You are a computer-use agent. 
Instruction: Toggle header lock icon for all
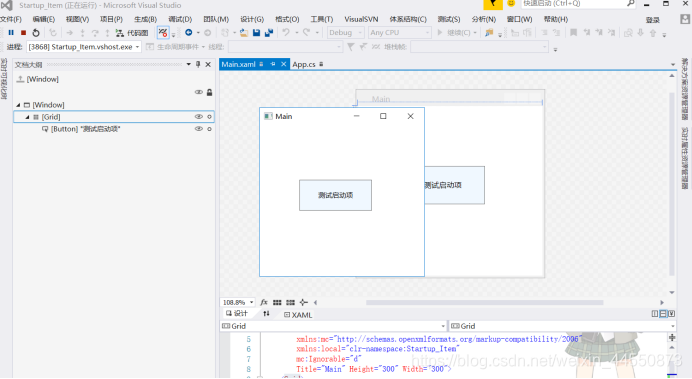point(210,92)
